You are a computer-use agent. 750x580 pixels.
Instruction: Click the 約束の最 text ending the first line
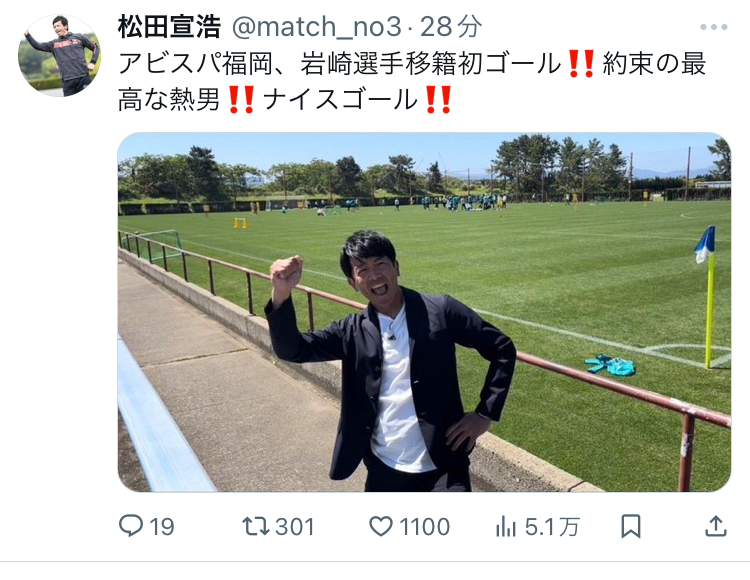click(654, 64)
